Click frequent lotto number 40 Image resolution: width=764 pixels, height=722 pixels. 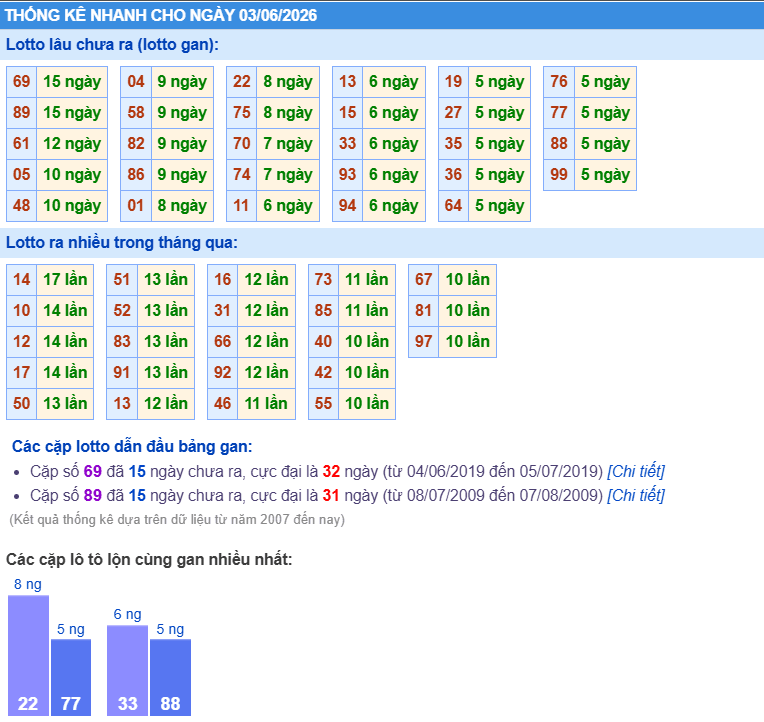(x=324, y=342)
